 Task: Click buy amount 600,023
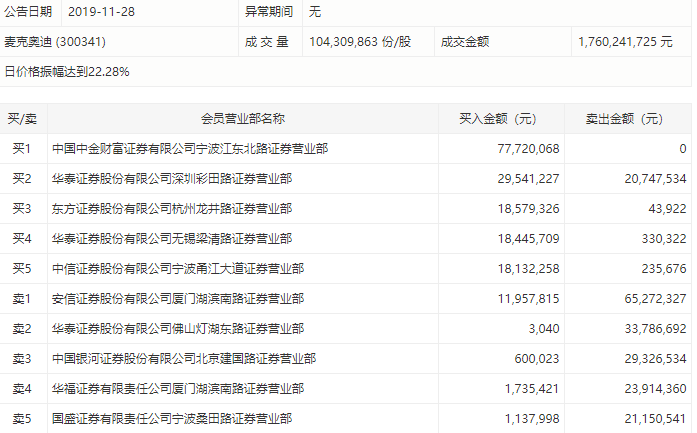click(x=537, y=359)
